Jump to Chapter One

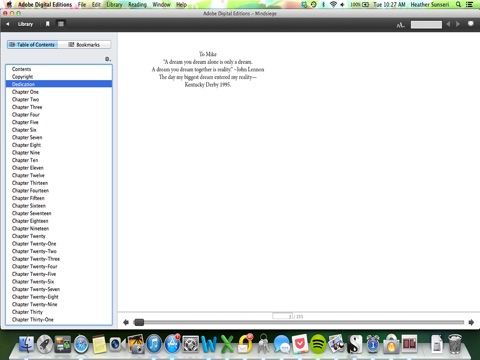(x=59, y=92)
